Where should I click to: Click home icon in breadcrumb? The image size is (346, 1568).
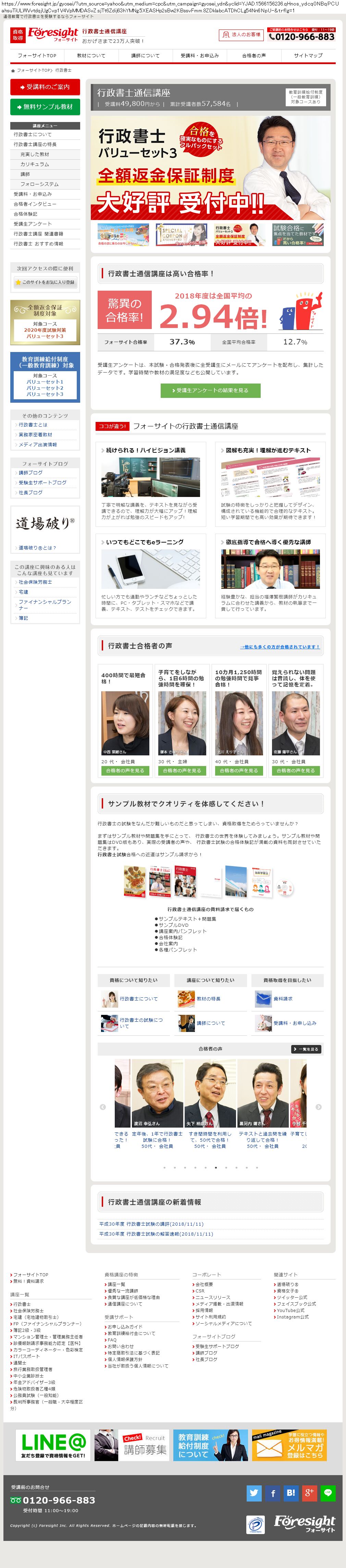pyautogui.click(x=13, y=71)
